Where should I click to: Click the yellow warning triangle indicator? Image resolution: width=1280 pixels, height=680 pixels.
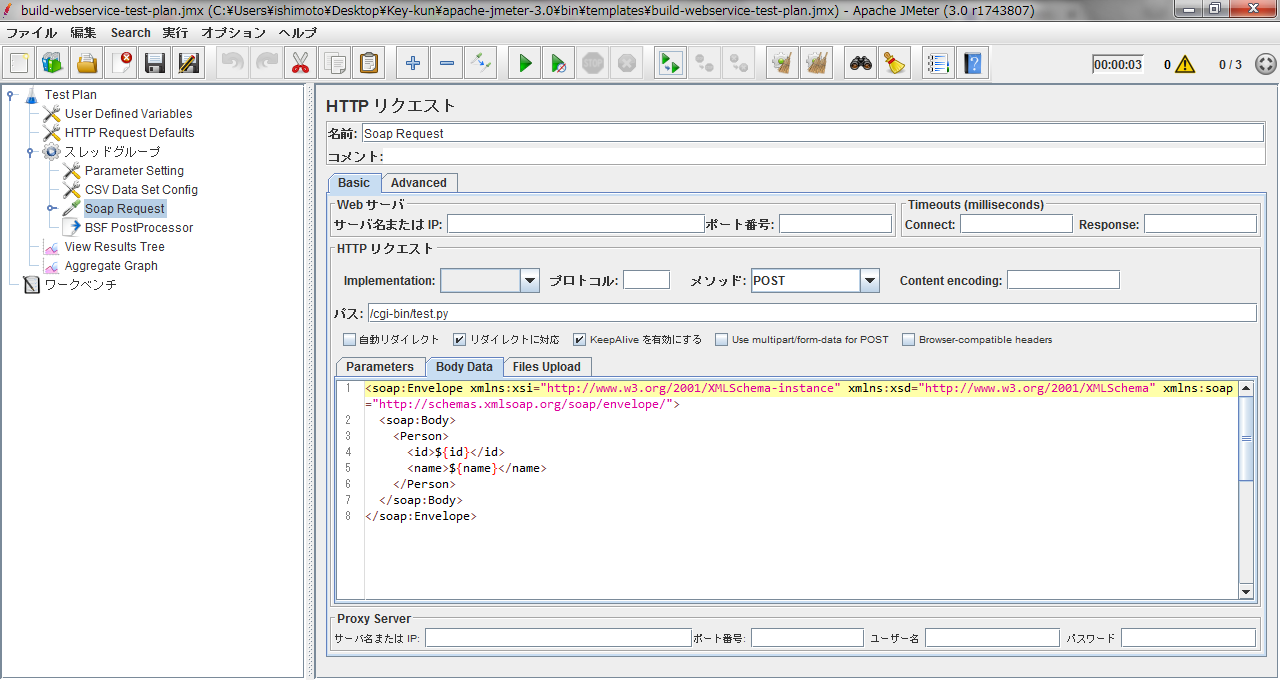[1185, 64]
